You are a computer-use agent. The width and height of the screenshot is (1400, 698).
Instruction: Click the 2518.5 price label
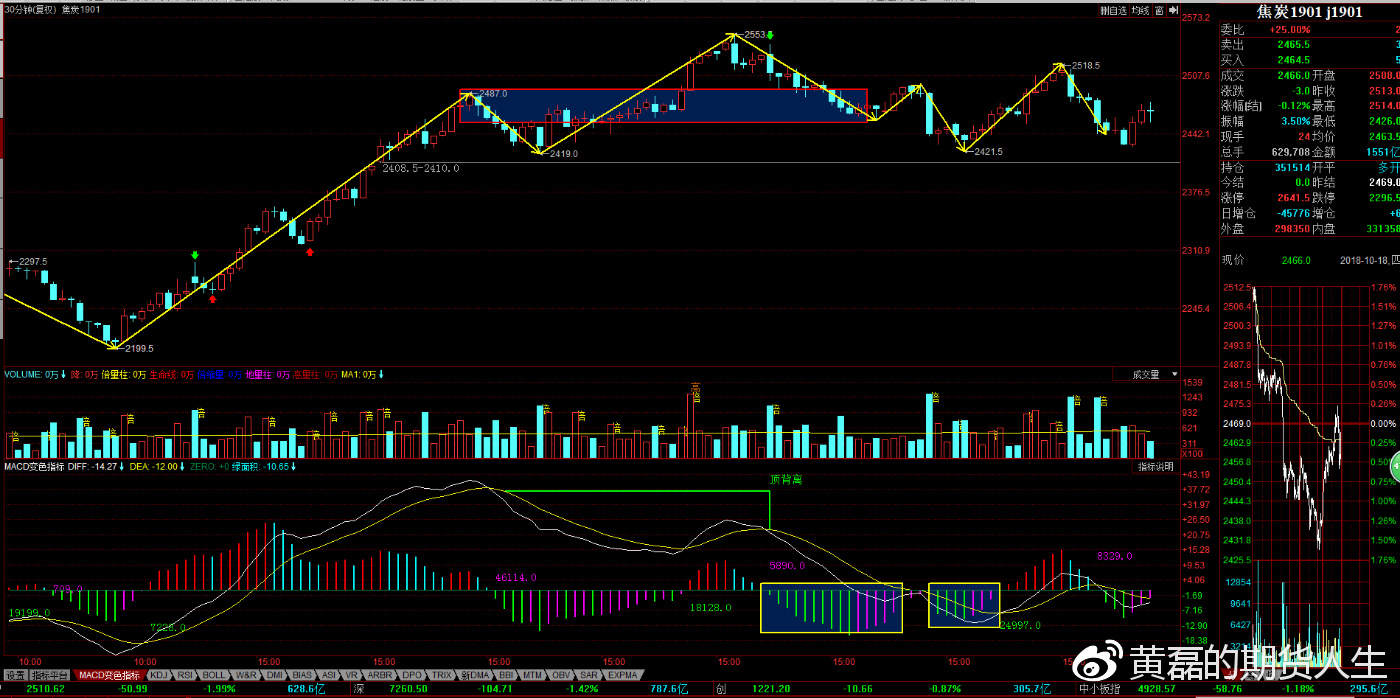(x=1086, y=65)
